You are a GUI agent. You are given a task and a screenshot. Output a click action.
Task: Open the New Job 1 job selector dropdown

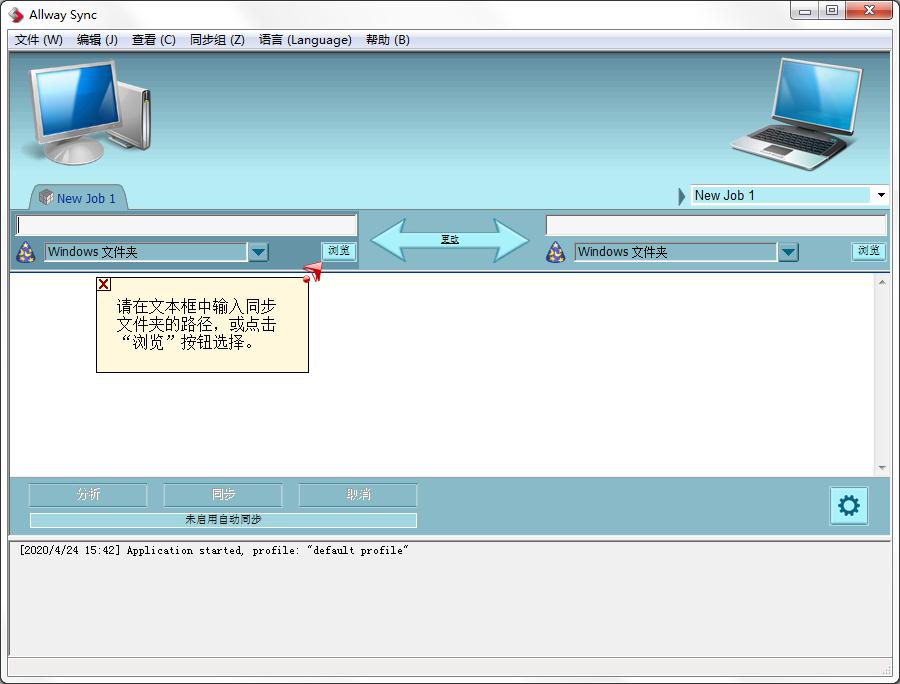[878, 194]
